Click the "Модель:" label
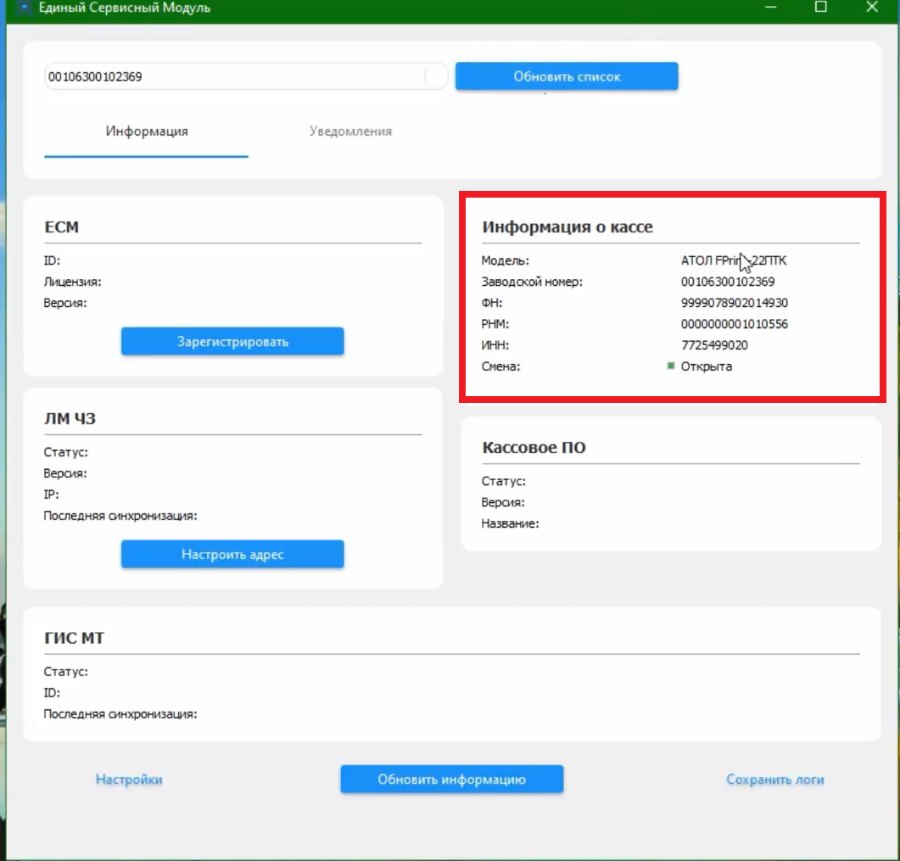This screenshot has height=861, width=900. click(x=505, y=261)
